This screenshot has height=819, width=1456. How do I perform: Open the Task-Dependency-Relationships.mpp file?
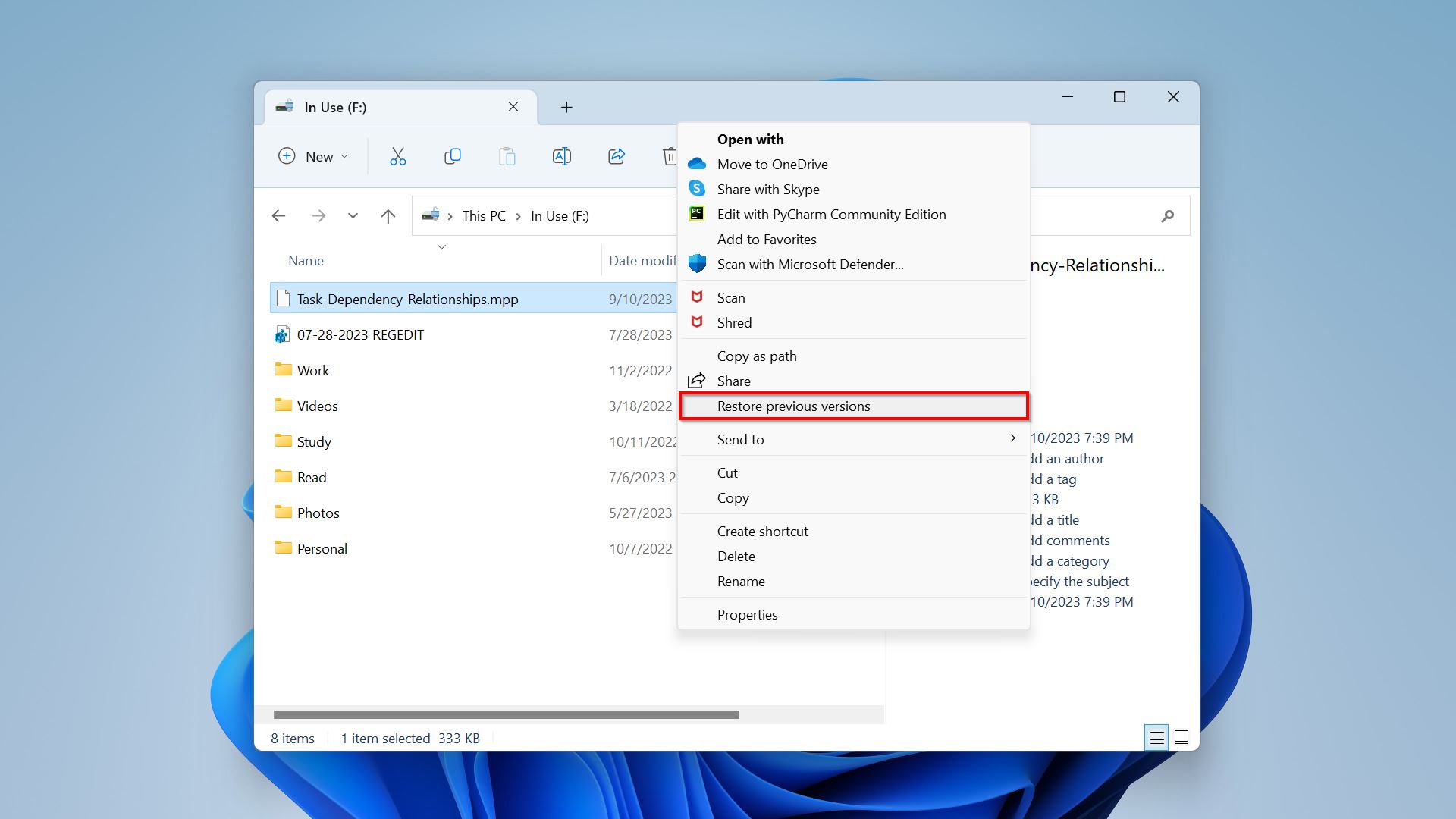coord(407,298)
